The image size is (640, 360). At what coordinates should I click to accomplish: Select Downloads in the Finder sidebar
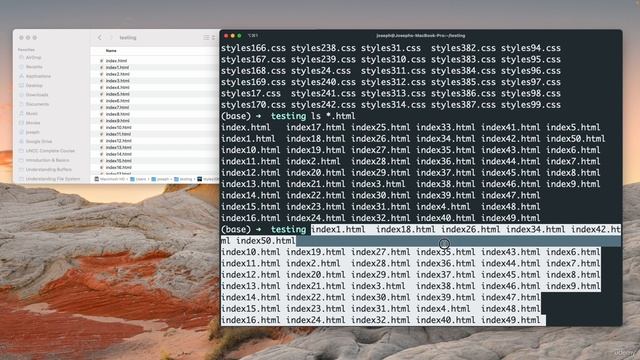(x=37, y=95)
